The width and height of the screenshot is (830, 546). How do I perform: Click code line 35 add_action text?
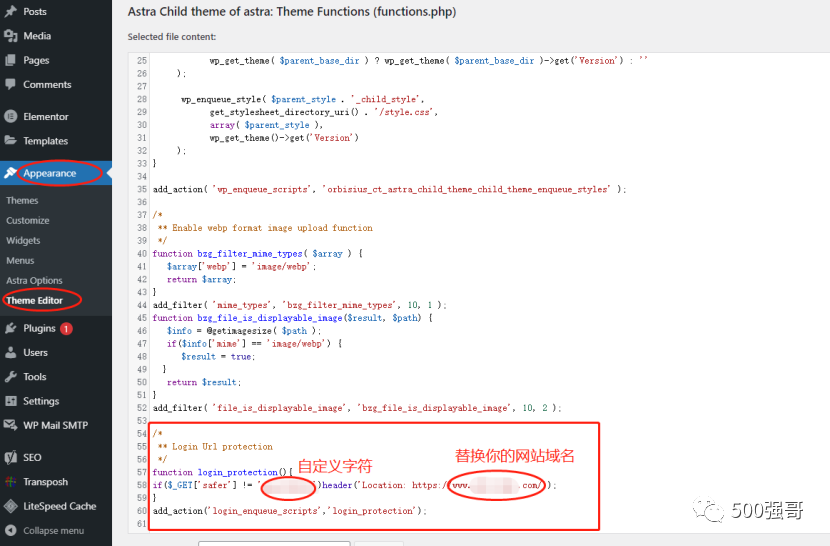click(390, 190)
